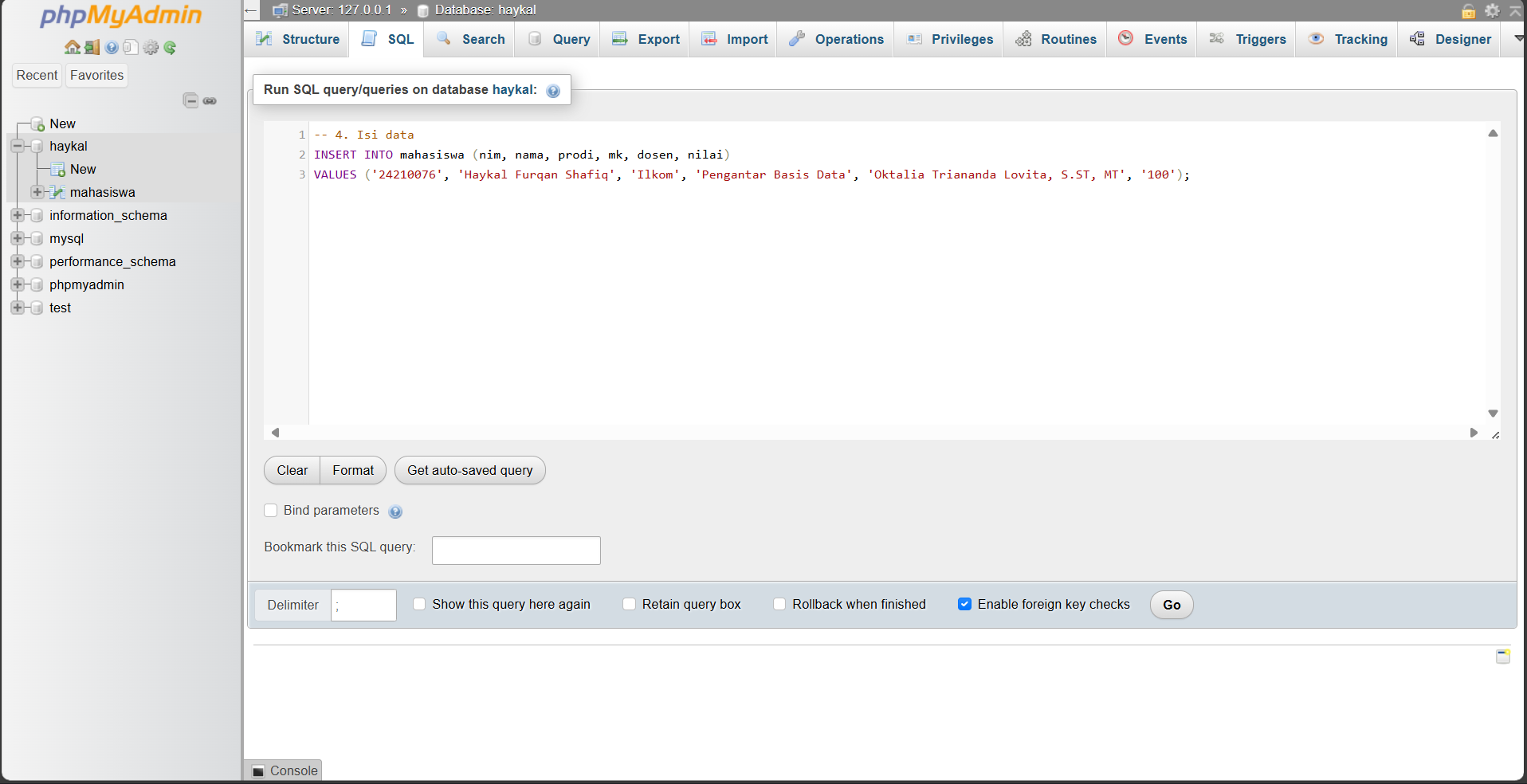This screenshot has height=784, width=1527.
Task: Open phpMyAdmin documentation help icon in sidebar
Action: (112, 48)
